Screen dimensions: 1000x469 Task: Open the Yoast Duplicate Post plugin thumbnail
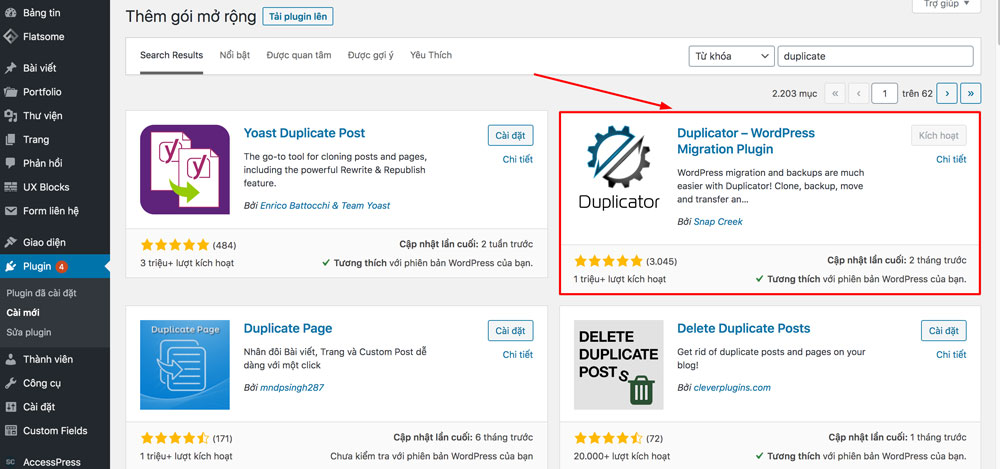click(185, 170)
